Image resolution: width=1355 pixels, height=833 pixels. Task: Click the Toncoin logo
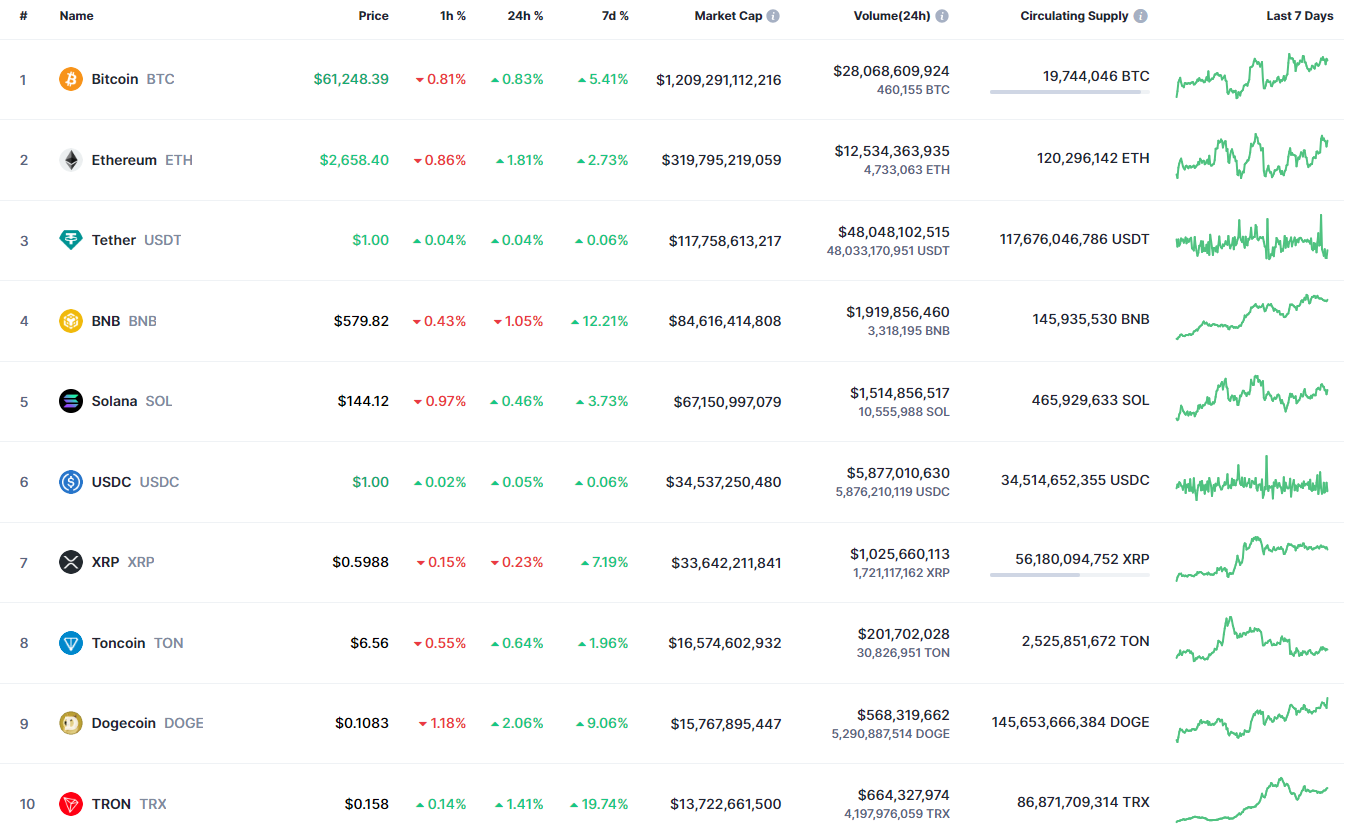click(x=70, y=643)
